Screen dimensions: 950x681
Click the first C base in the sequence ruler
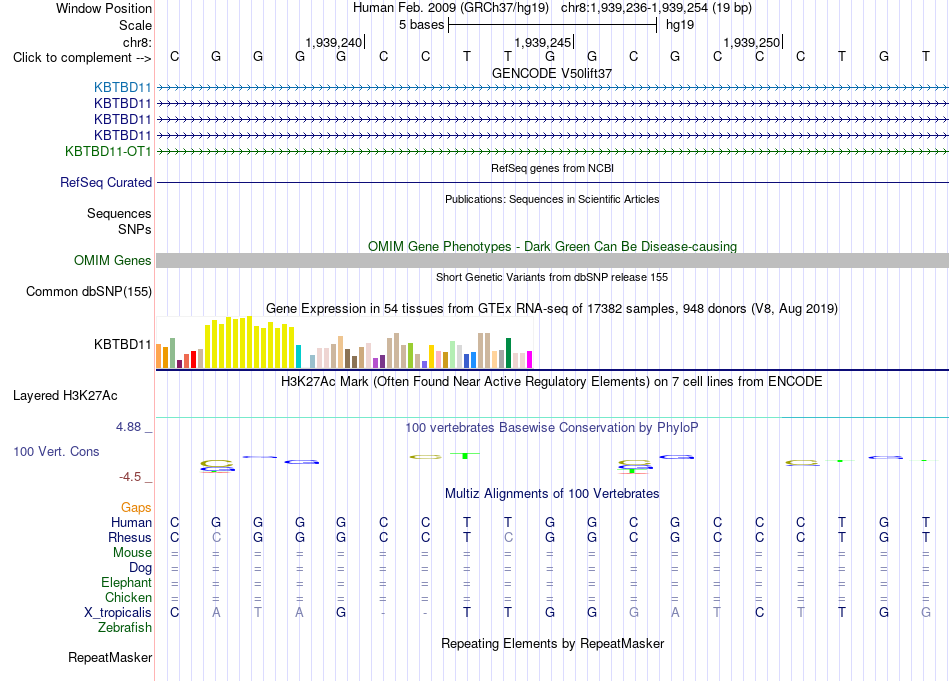click(x=174, y=57)
